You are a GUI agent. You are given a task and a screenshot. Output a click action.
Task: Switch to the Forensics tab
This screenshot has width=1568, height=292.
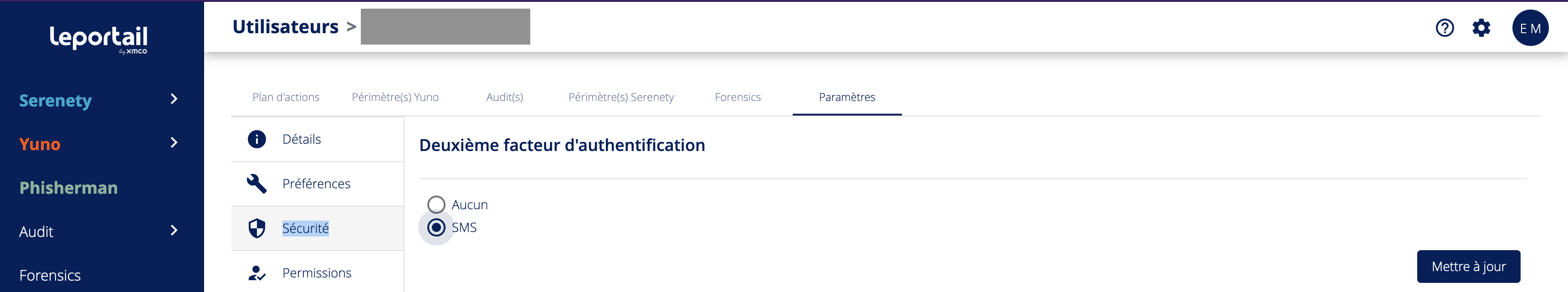[737, 97]
